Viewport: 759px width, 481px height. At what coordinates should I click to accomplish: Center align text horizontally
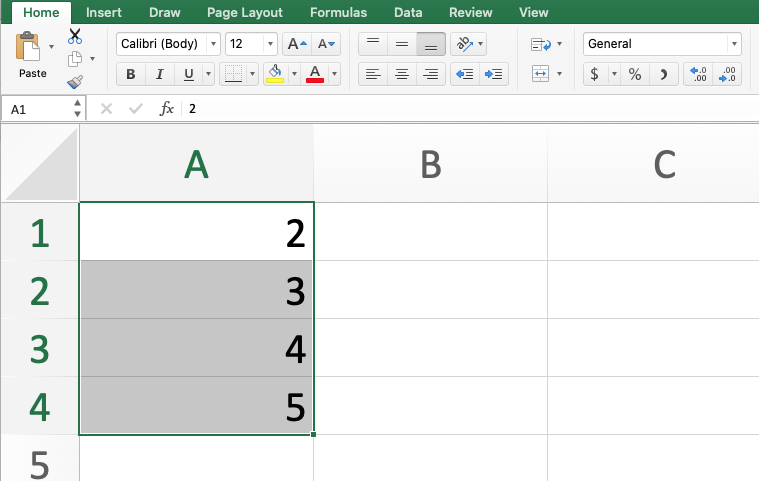tap(402, 74)
